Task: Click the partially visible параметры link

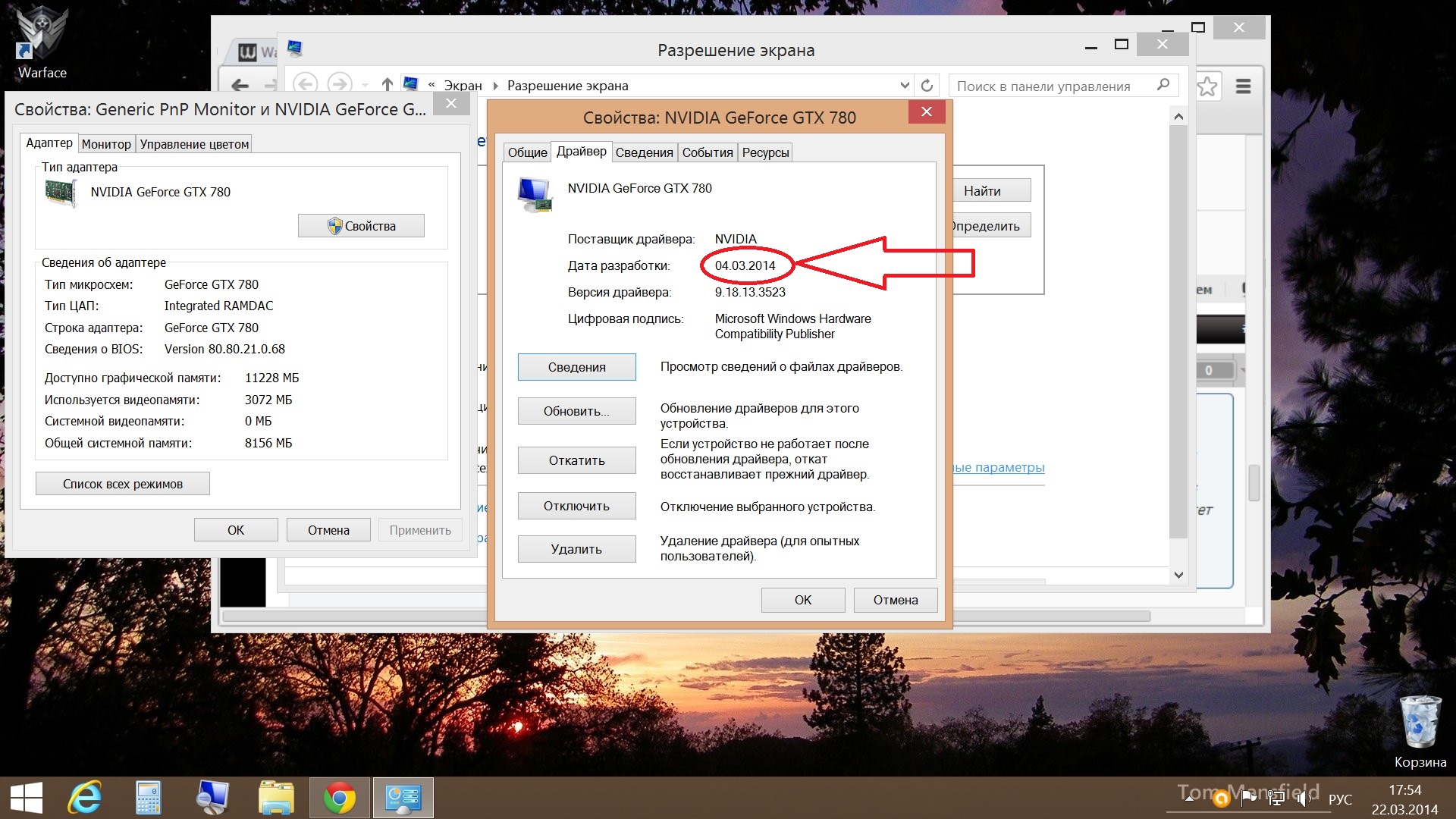Action: pyautogui.click(x=999, y=467)
